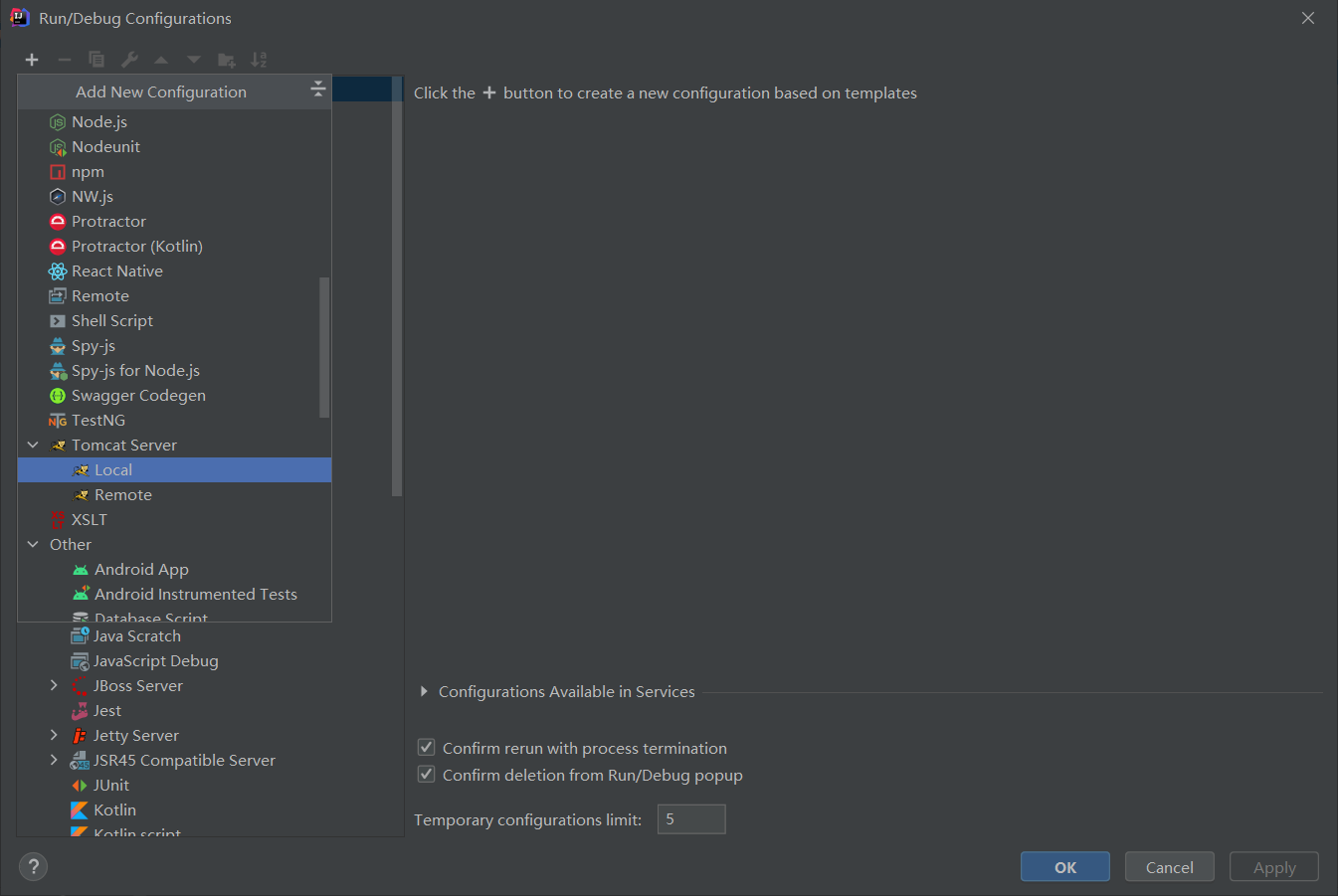Choose the npm configuration entry
The width and height of the screenshot is (1338, 896).
[x=174, y=171]
